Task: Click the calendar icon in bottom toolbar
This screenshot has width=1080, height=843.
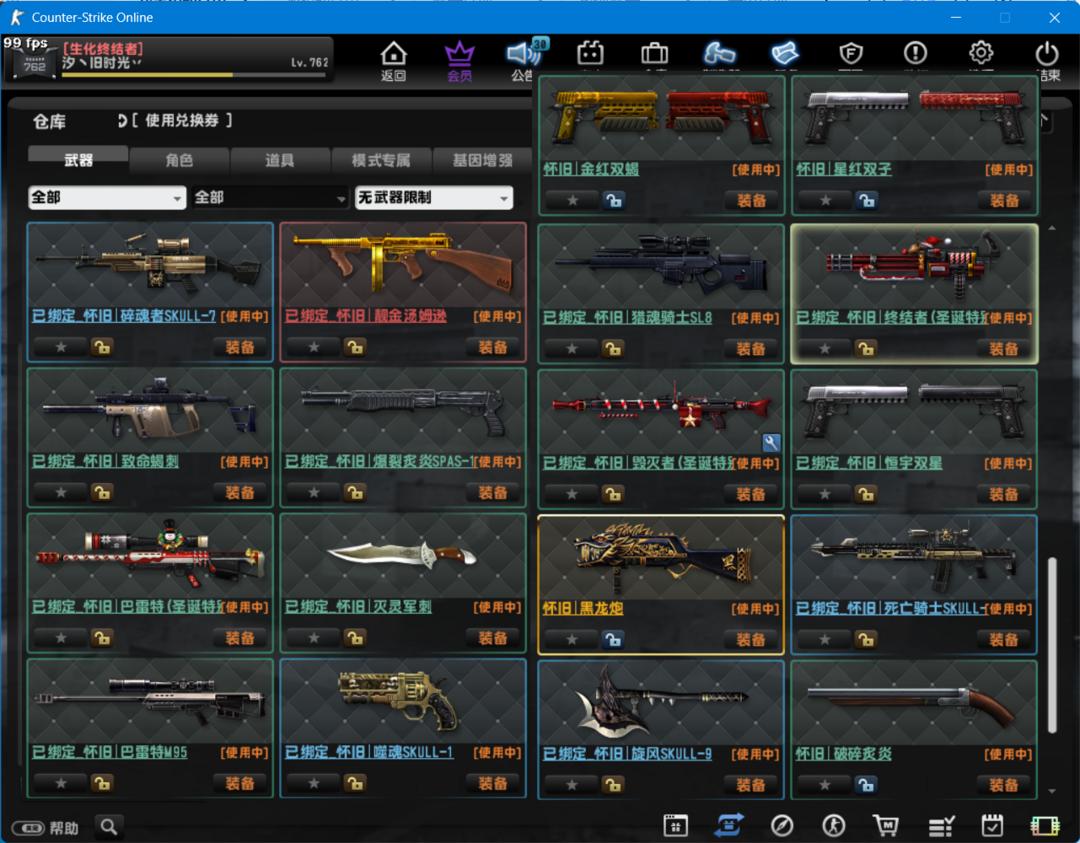Action: [675, 825]
